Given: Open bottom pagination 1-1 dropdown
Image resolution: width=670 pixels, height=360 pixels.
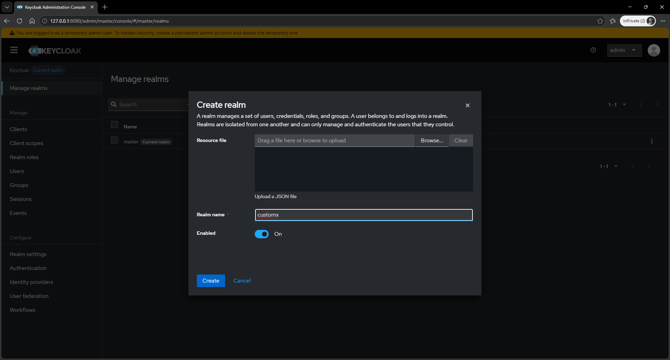Looking at the screenshot, I should tap(608, 166).
